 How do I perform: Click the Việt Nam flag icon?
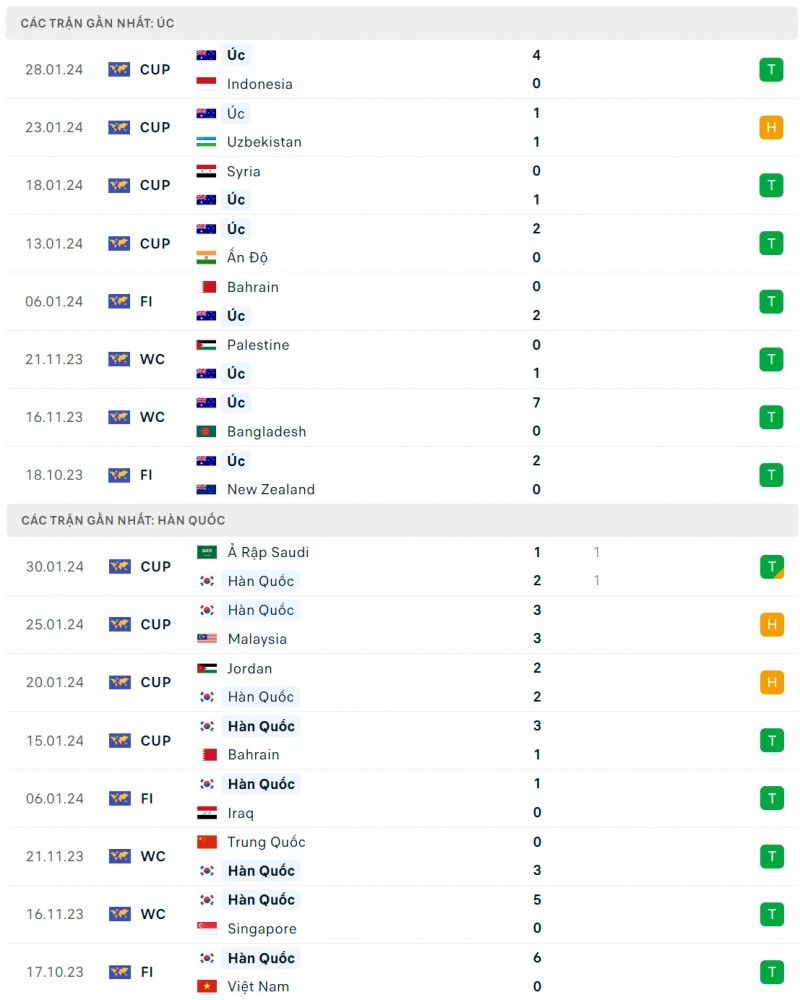click(x=206, y=986)
